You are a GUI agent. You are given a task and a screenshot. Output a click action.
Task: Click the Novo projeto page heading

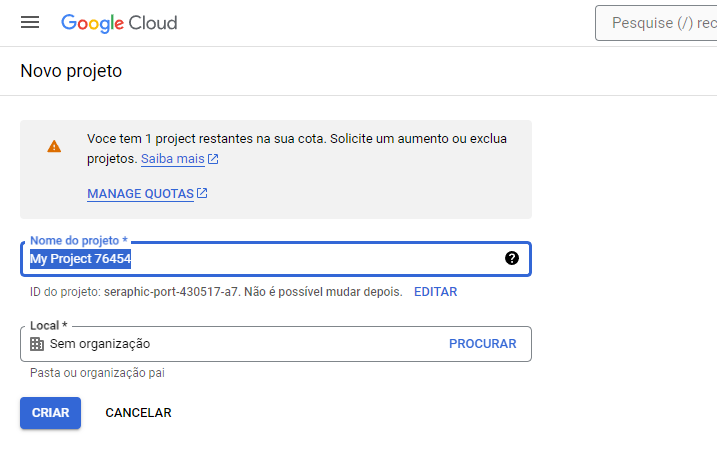point(71,71)
